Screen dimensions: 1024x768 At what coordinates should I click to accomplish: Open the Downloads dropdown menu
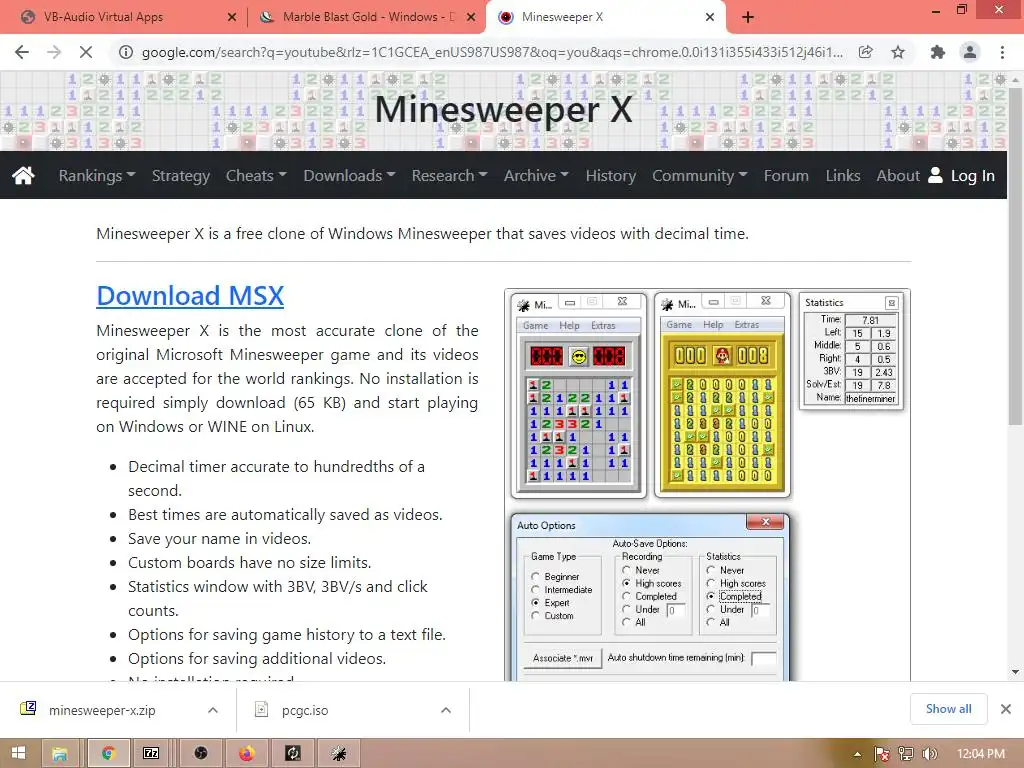(349, 176)
